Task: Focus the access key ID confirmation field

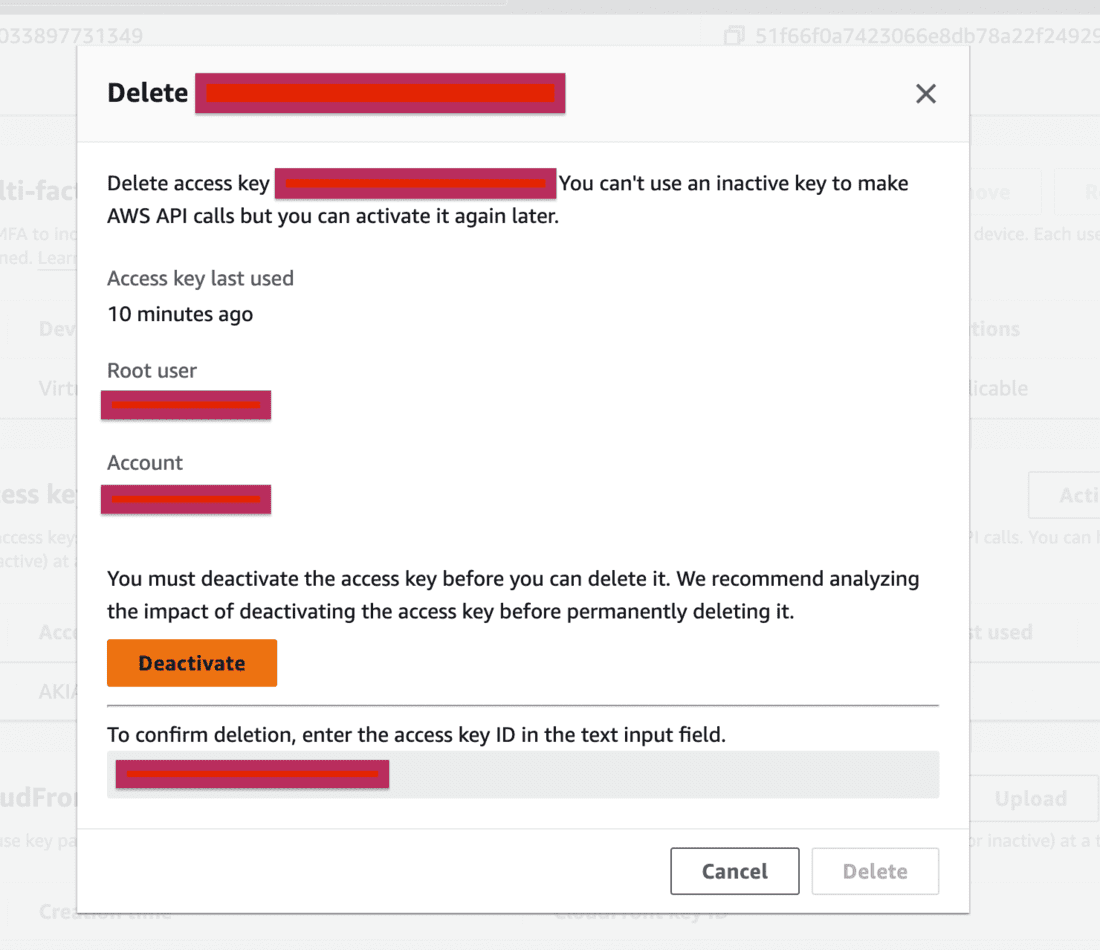Action: [660, 774]
